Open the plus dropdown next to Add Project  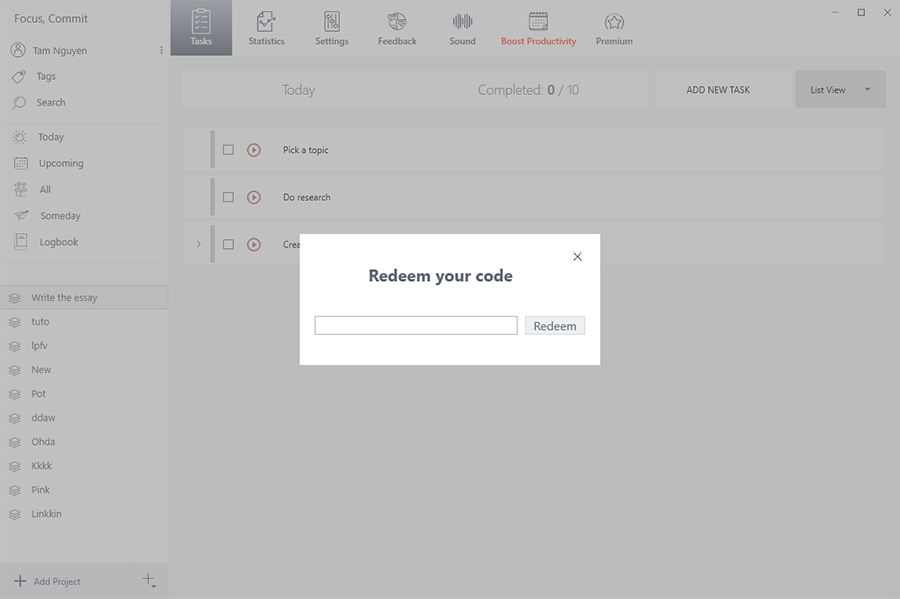149,581
